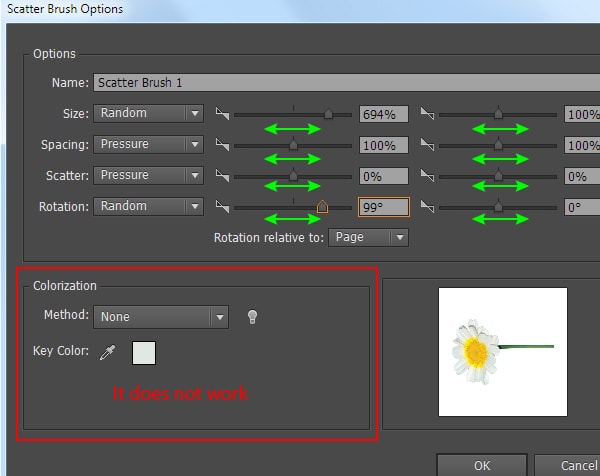Click the Spacing maximum slider handle

click(498, 145)
